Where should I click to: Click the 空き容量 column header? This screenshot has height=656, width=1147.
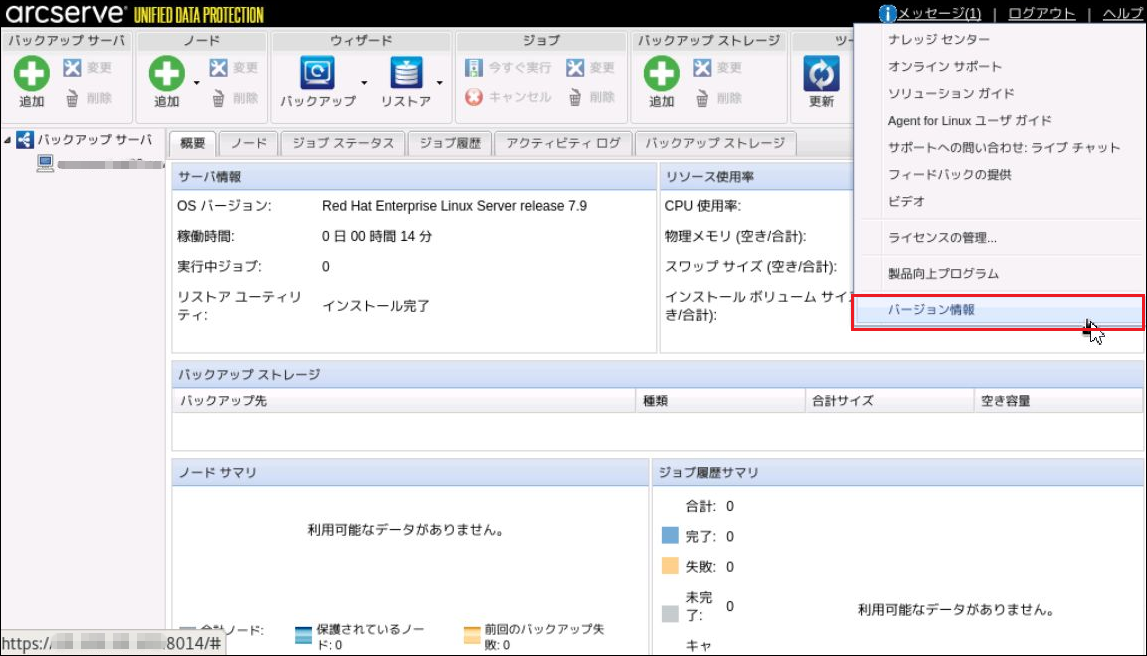(1058, 401)
